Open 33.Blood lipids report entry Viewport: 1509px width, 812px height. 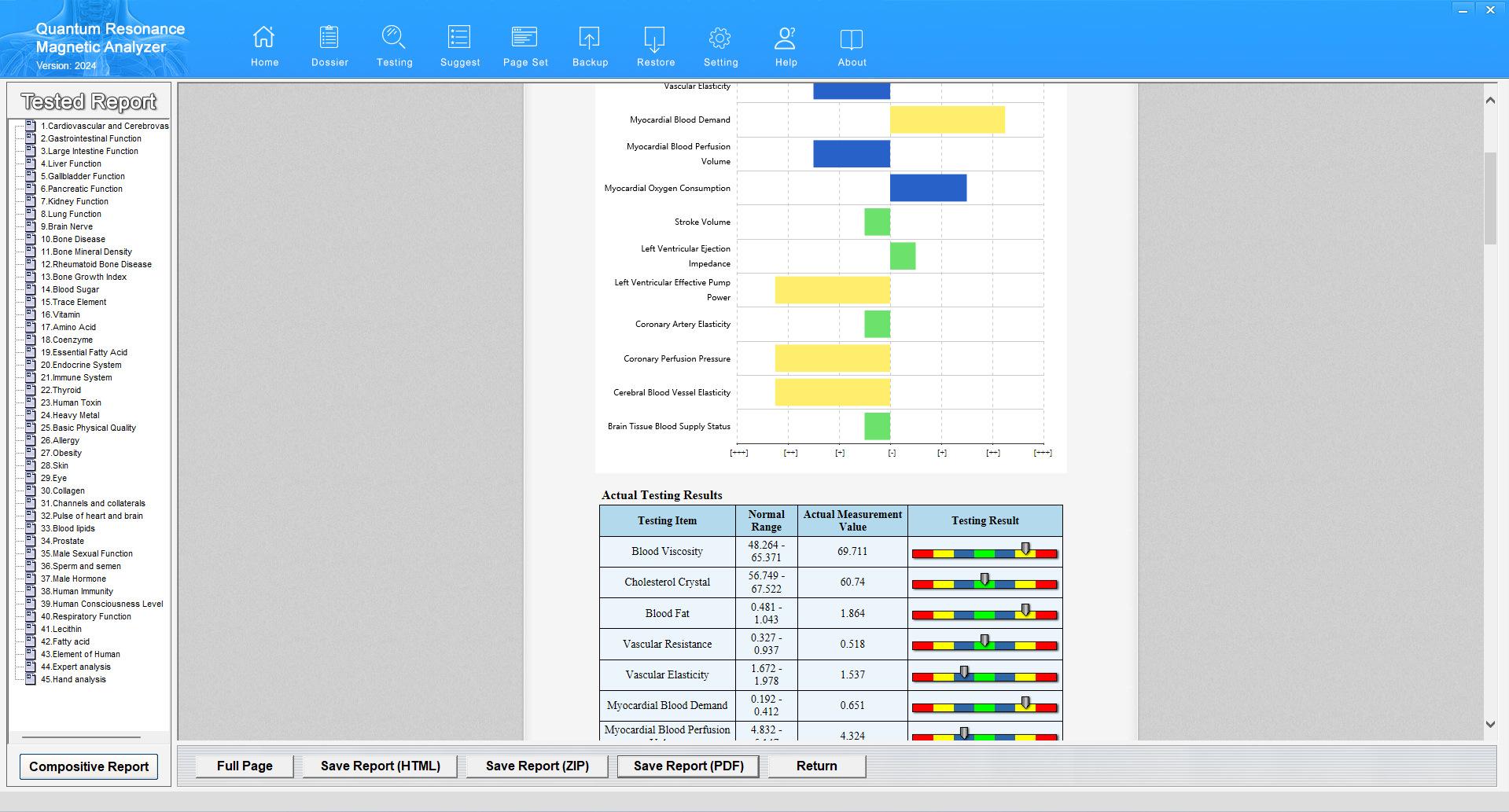pos(68,528)
